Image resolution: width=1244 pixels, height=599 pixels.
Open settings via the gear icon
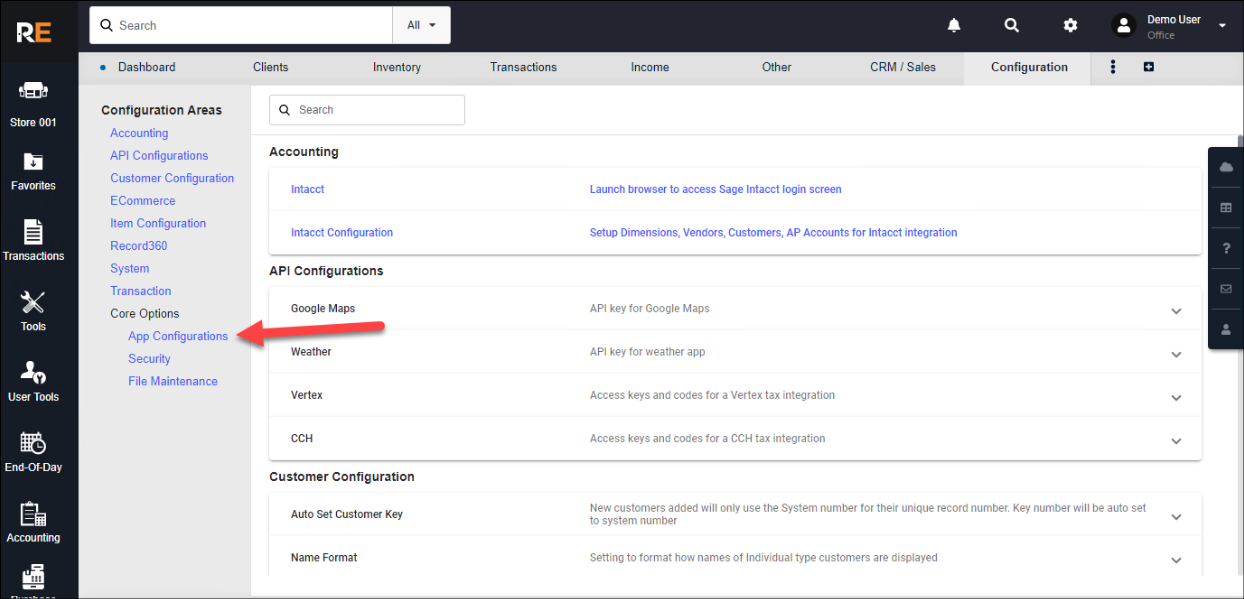pos(1070,25)
